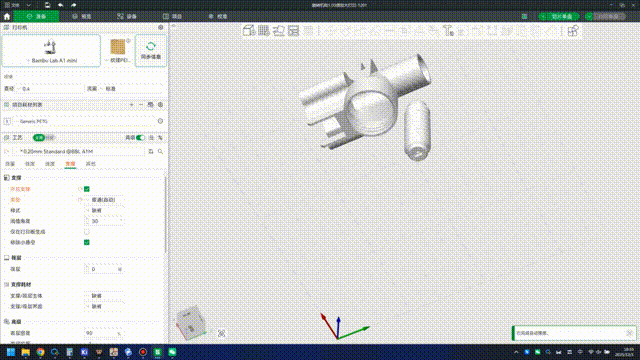640x360 pixels.
Task: Click the filament 1 color swatch
Action: pyautogui.click(x=7, y=121)
